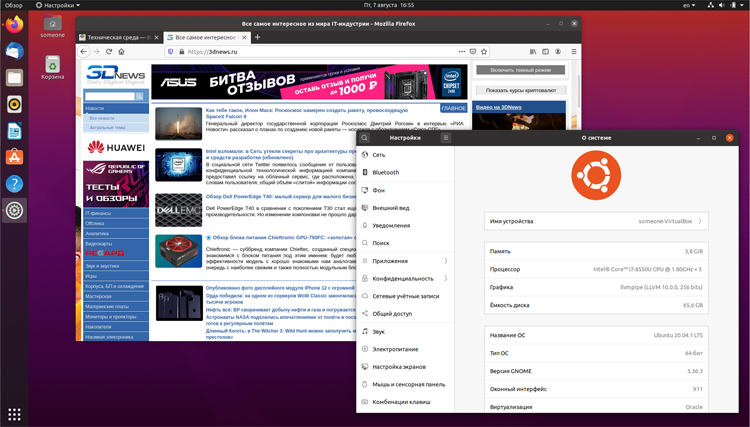Viewport: 750px width, 427px height.
Task: Open Rhythmbox music player in dock
Action: pos(14,104)
